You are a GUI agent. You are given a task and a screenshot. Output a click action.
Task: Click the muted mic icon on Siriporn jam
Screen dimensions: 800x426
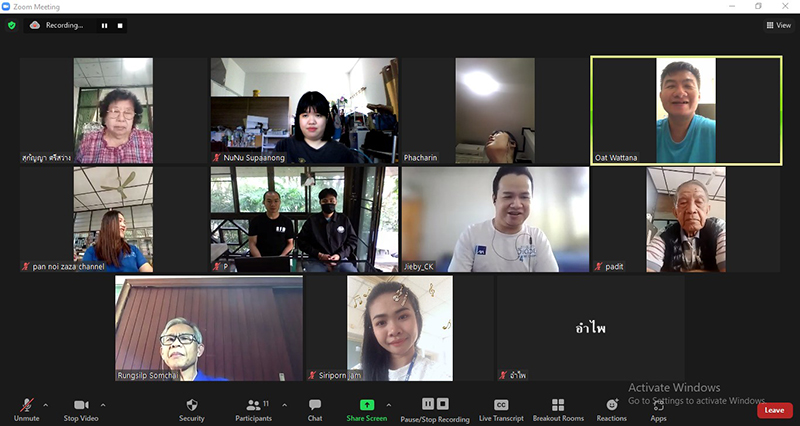coord(312,375)
